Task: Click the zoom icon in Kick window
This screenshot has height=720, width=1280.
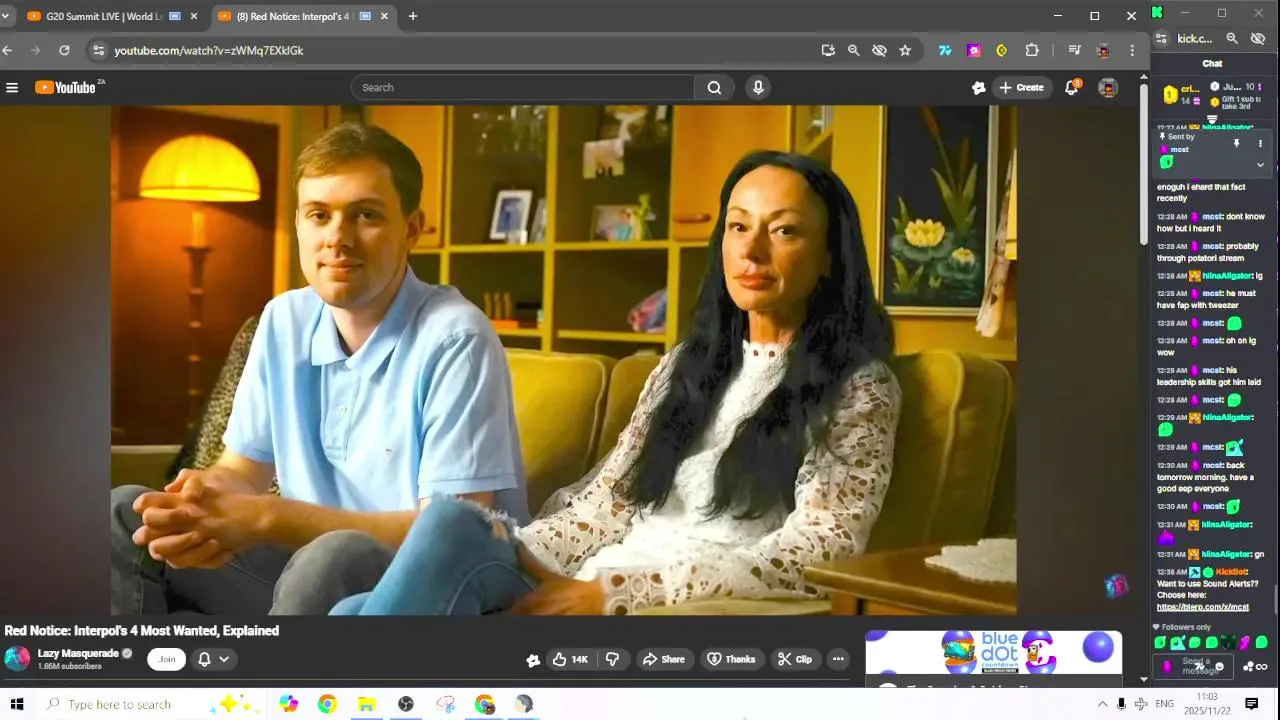Action: tap(1232, 39)
